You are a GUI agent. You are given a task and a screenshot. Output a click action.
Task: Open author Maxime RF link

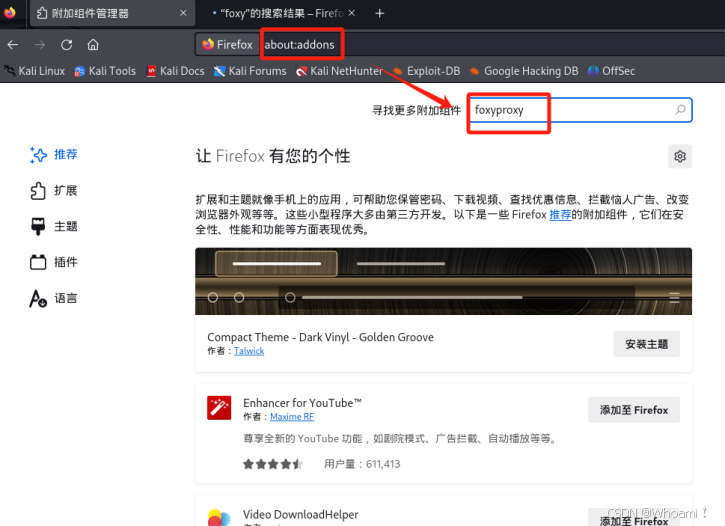pos(292,416)
